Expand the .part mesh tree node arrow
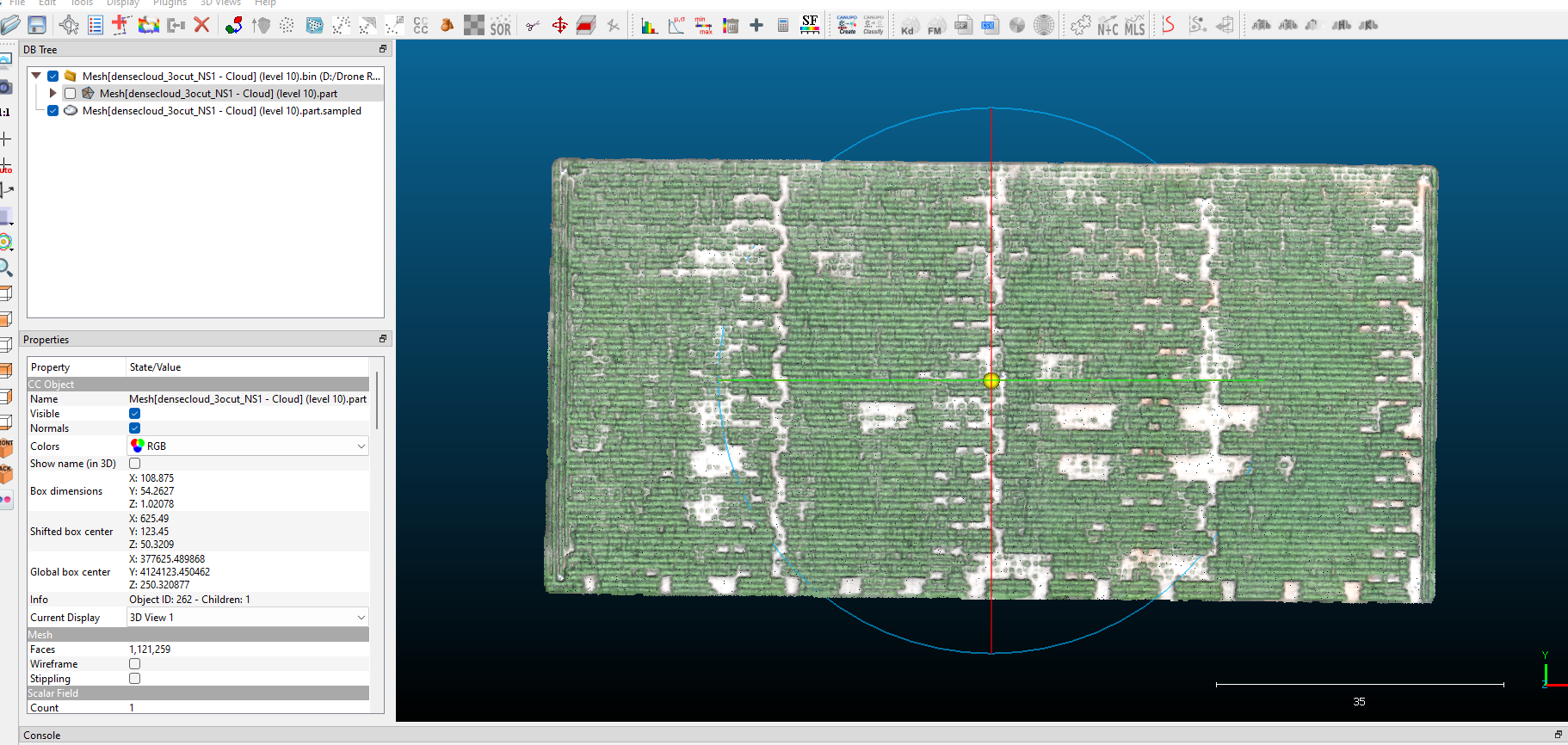The height and width of the screenshot is (745, 1568). tap(53, 93)
